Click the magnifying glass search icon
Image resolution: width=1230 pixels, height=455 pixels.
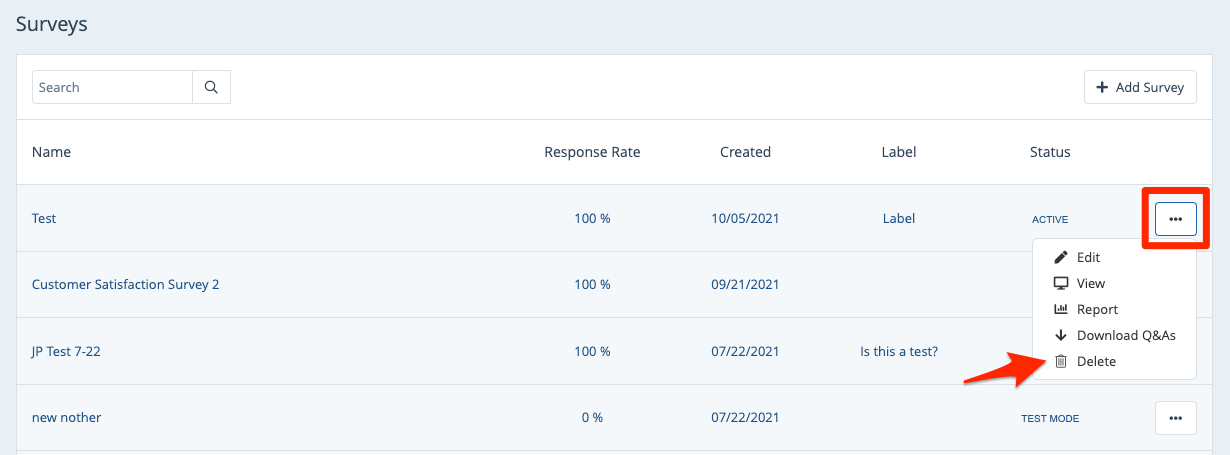tap(211, 87)
